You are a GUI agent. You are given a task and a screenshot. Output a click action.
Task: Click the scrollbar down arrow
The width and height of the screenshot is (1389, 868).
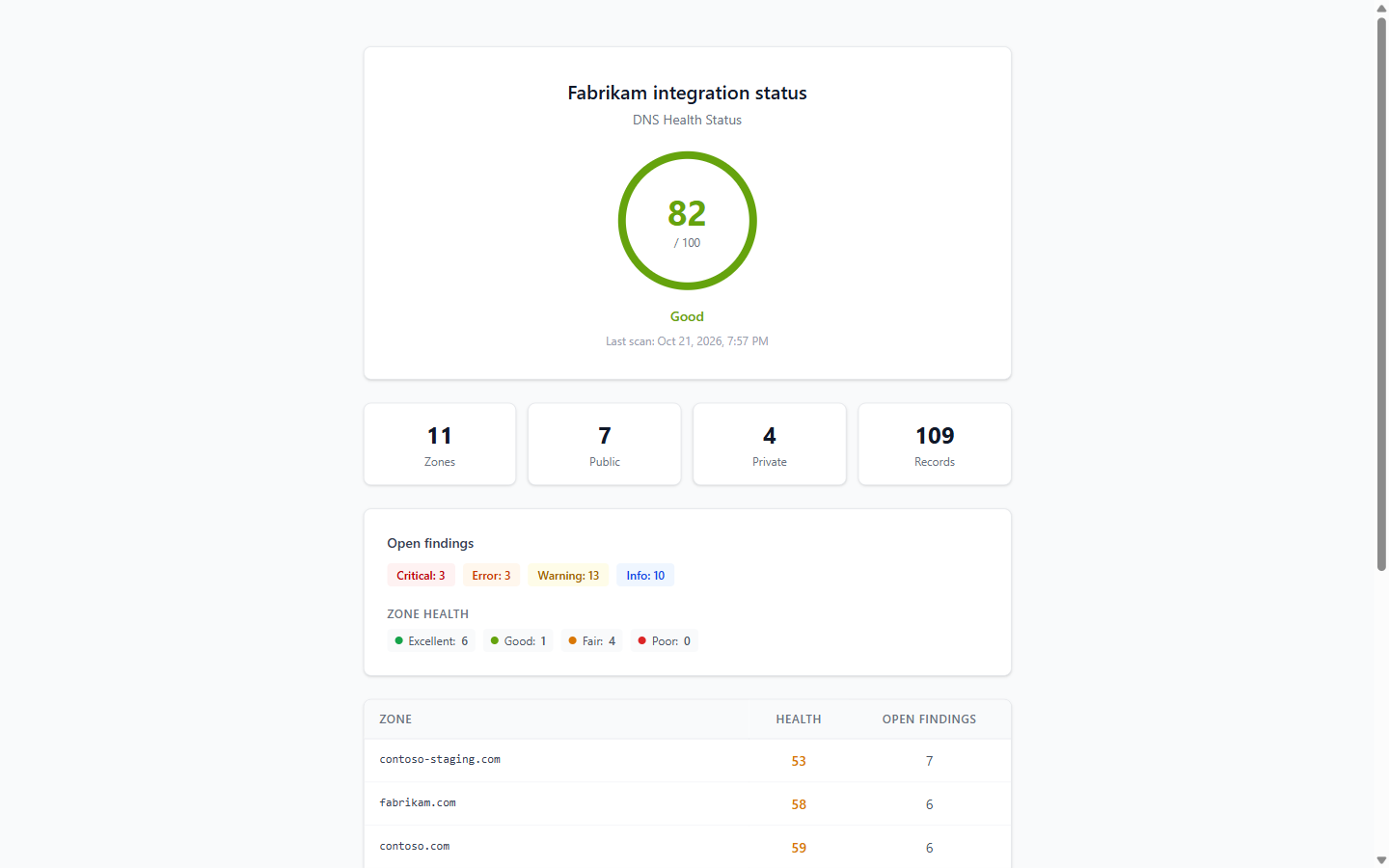pos(1381,860)
